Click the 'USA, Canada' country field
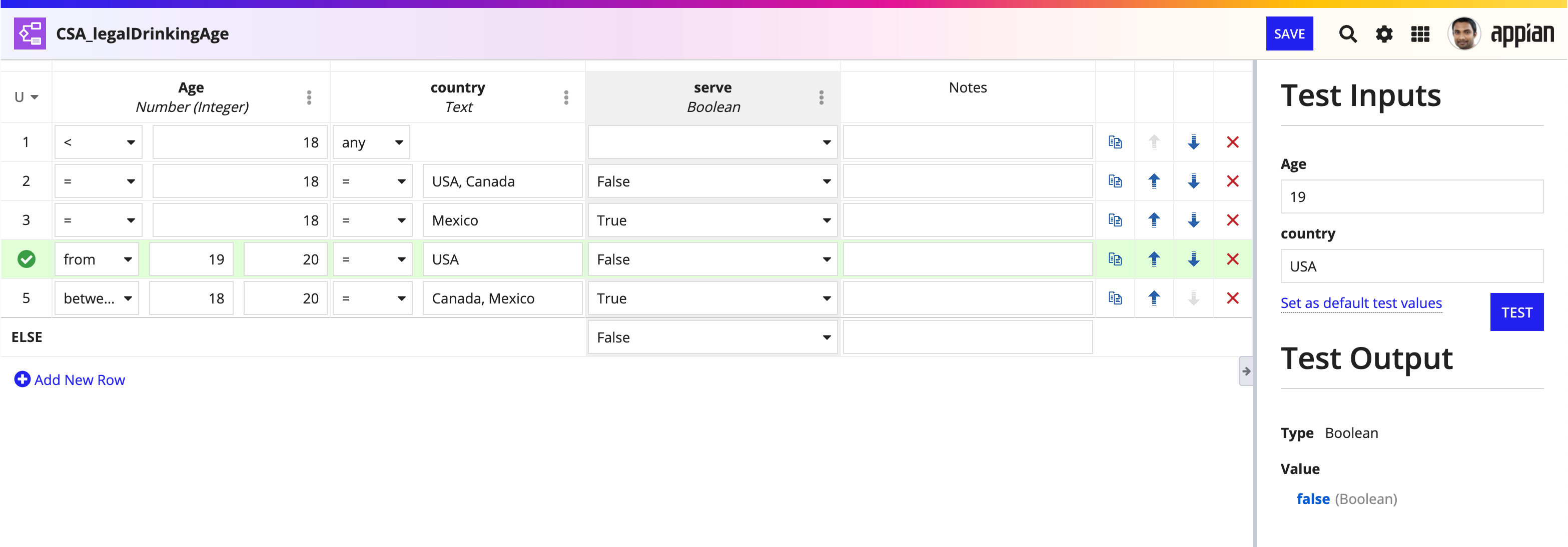The height and width of the screenshot is (547, 1568). 502,181
